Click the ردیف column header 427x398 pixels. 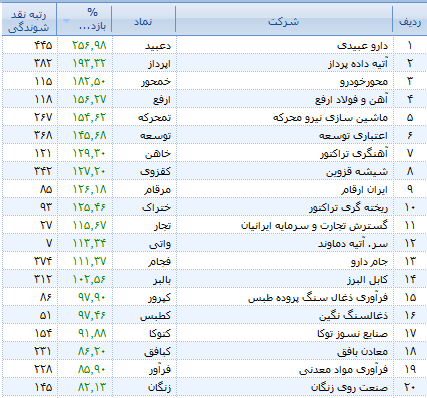410,20
